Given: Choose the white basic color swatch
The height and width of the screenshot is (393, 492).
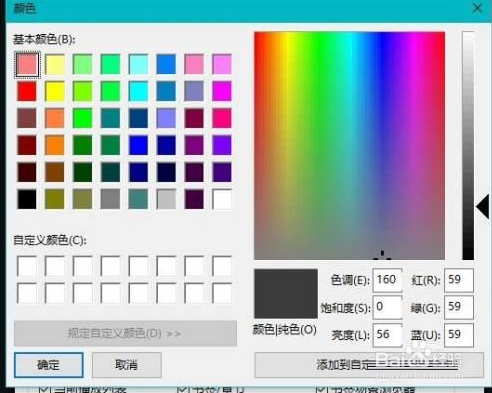Looking at the screenshot, I should click(x=222, y=199).
